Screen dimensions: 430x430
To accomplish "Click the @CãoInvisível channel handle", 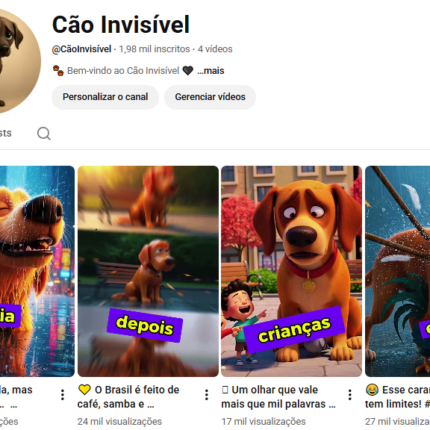I will click(x=82, y=49).
